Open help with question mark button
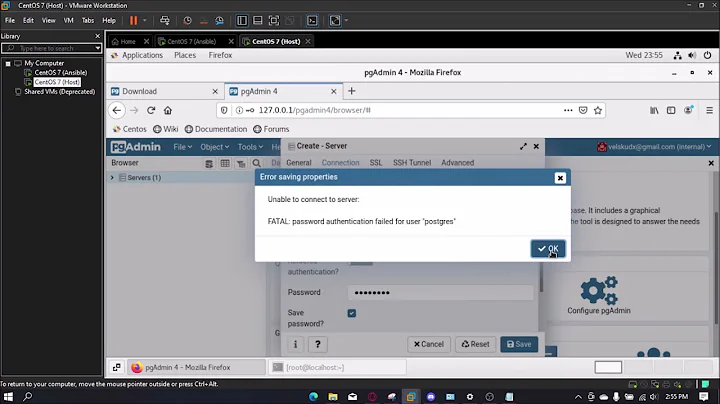 tap(317, 344)
